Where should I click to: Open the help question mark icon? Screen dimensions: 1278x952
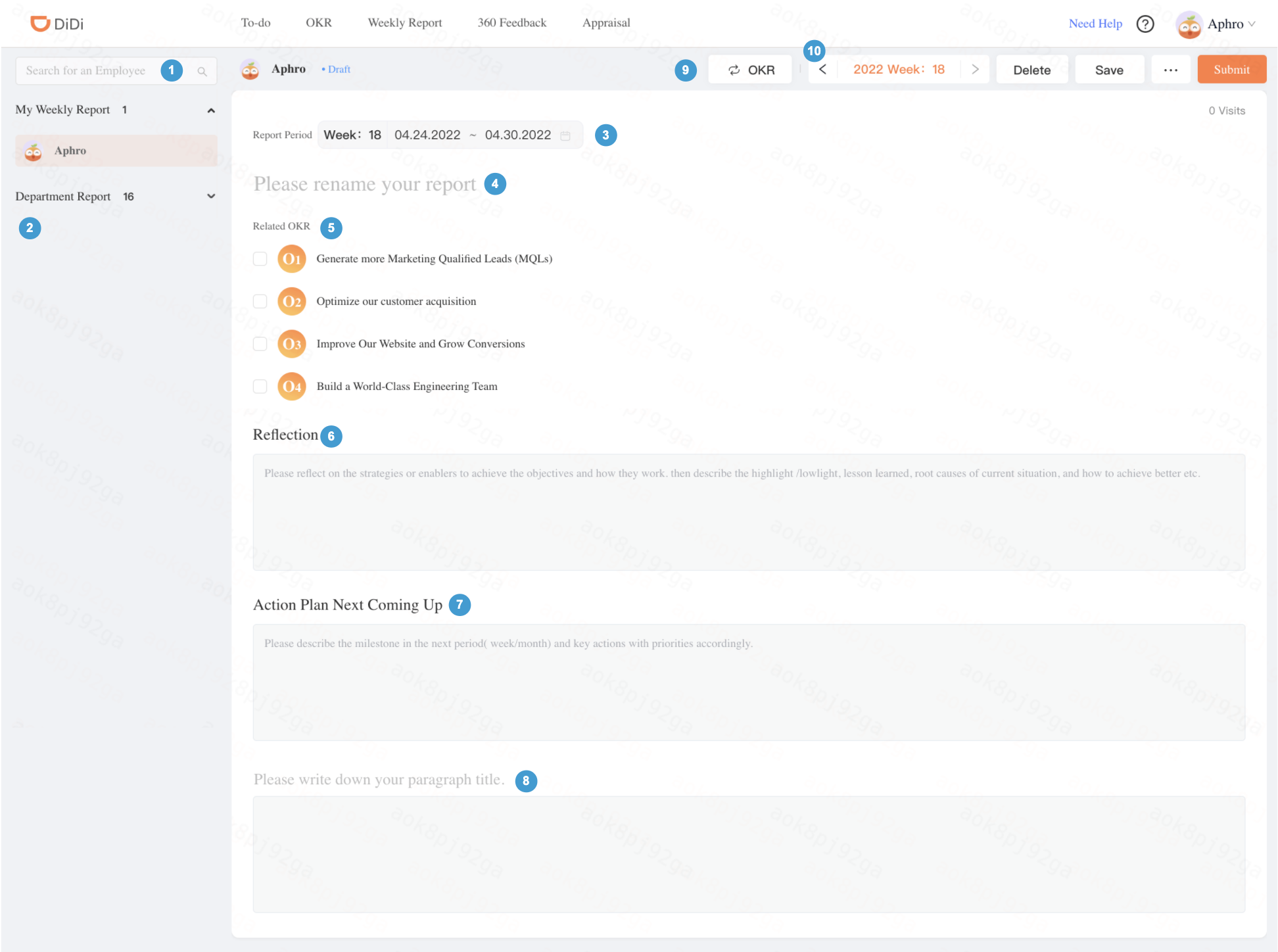(1145, 24)
